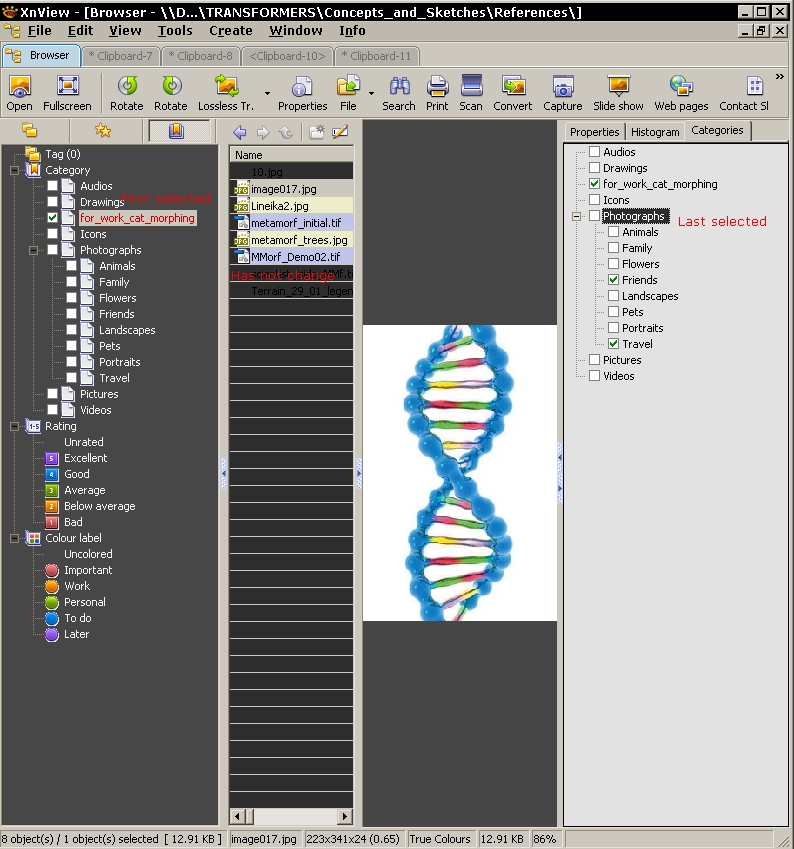Select file MMorf_Demo02.tif
This screenshot has height=849, width=794.
tap(291, 257)
